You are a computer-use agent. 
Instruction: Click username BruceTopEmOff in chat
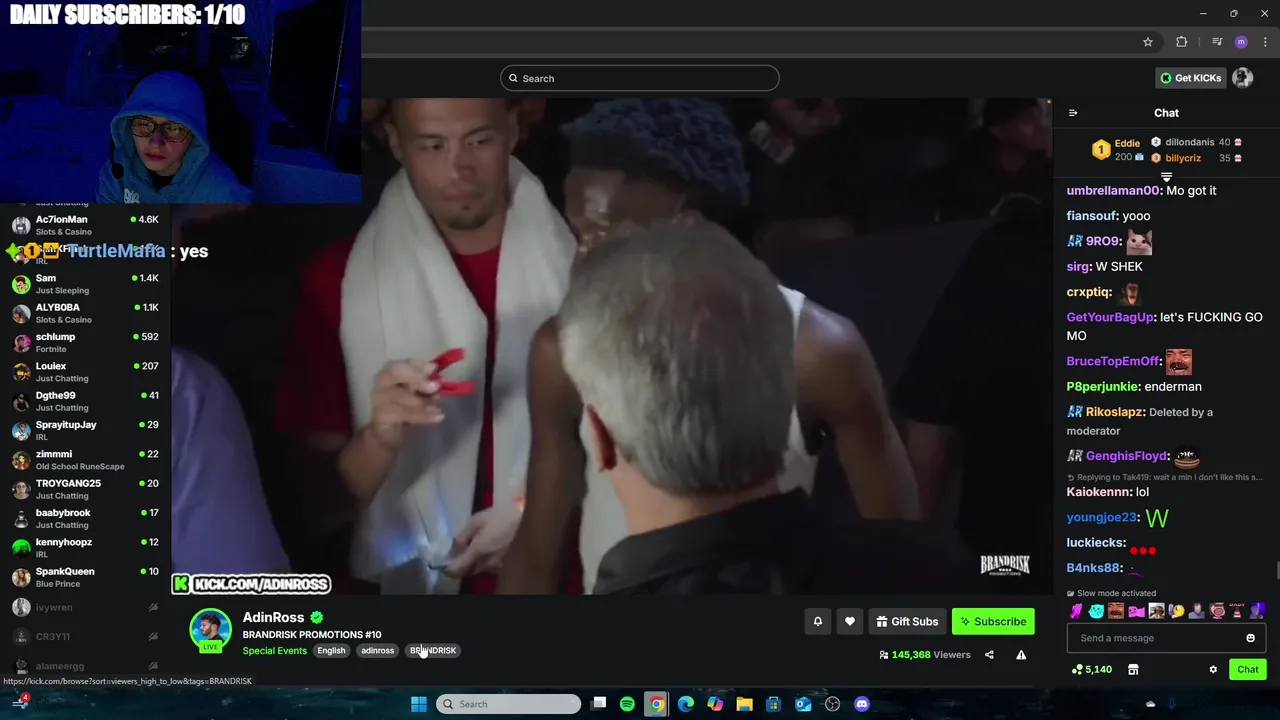[1112, 361]
